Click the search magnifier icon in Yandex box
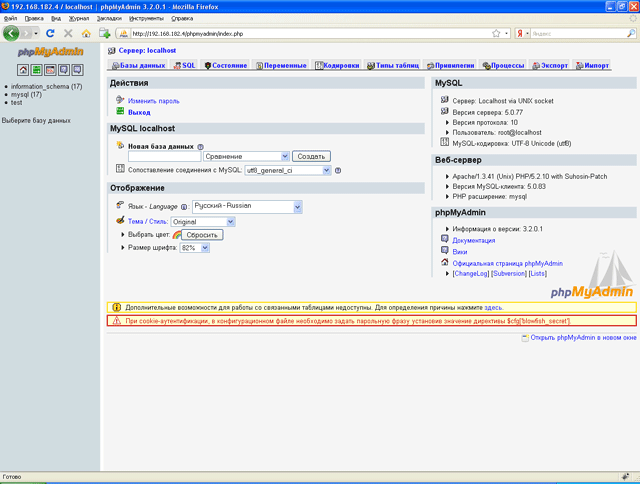 click(x=631, y=33)
